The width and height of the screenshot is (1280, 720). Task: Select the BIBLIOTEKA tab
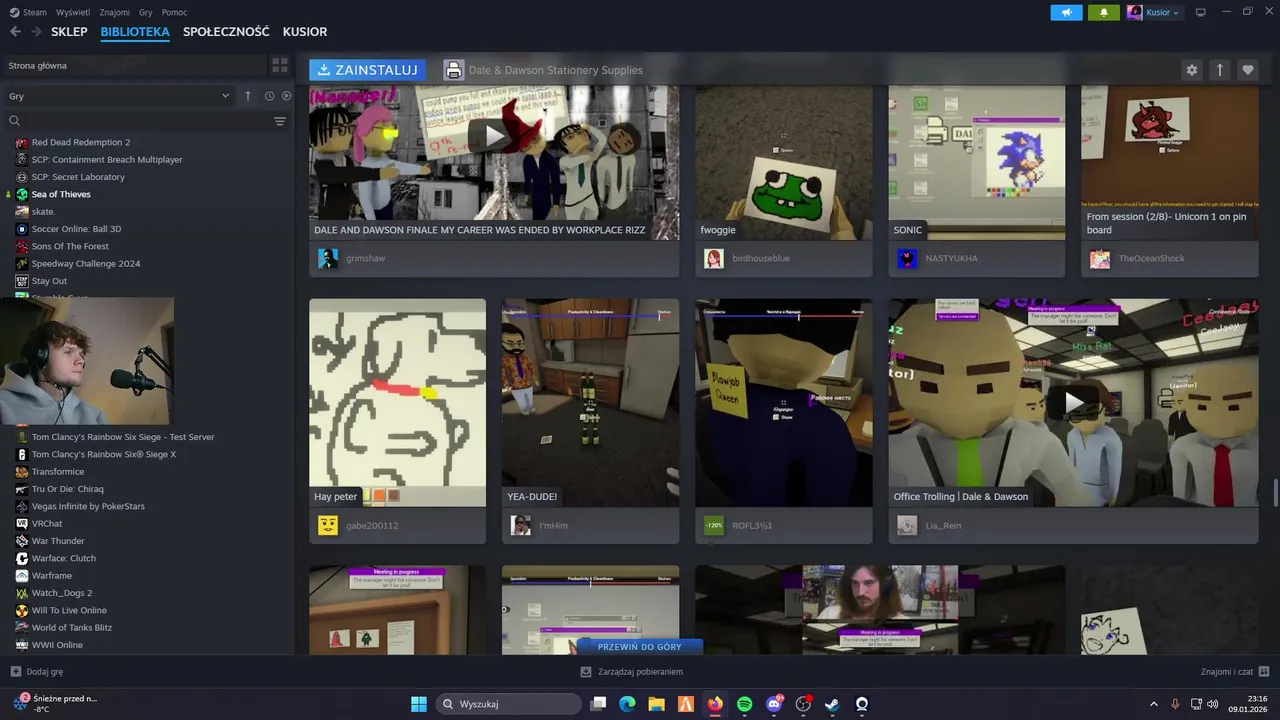coord(135,32)
